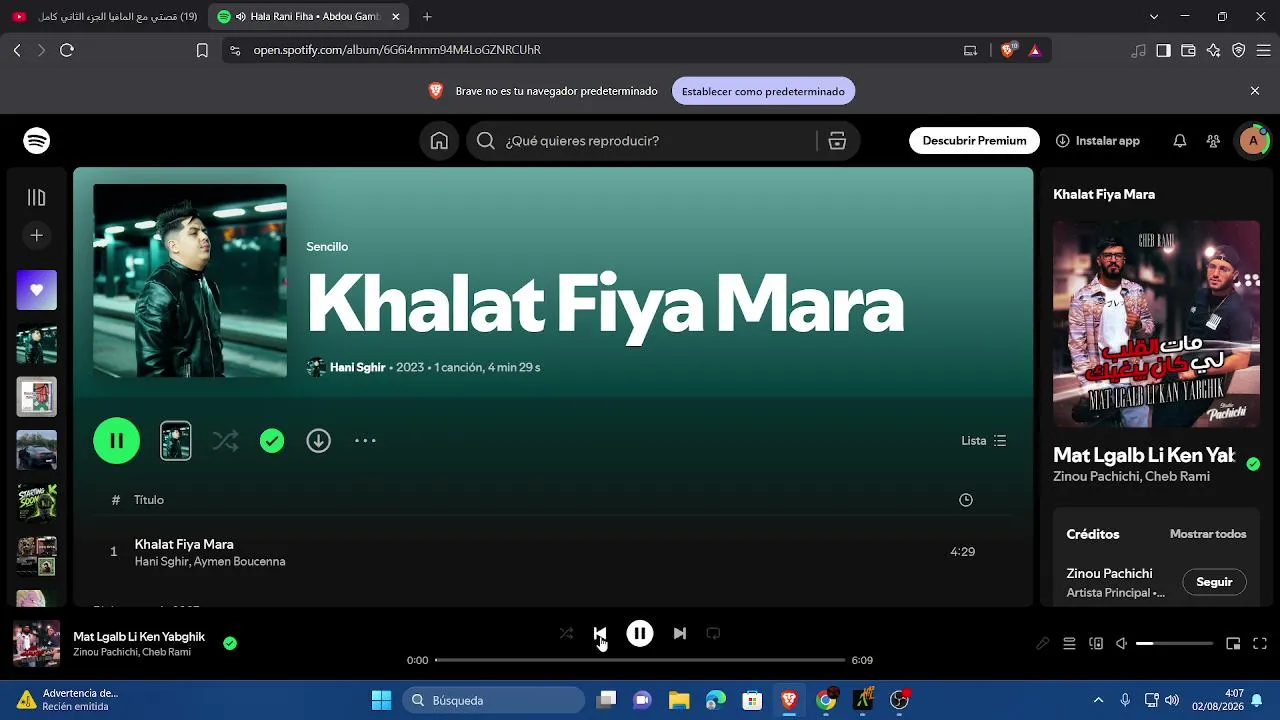Click the Khalat Fiya Mara album cover

[x=190, y=281]
